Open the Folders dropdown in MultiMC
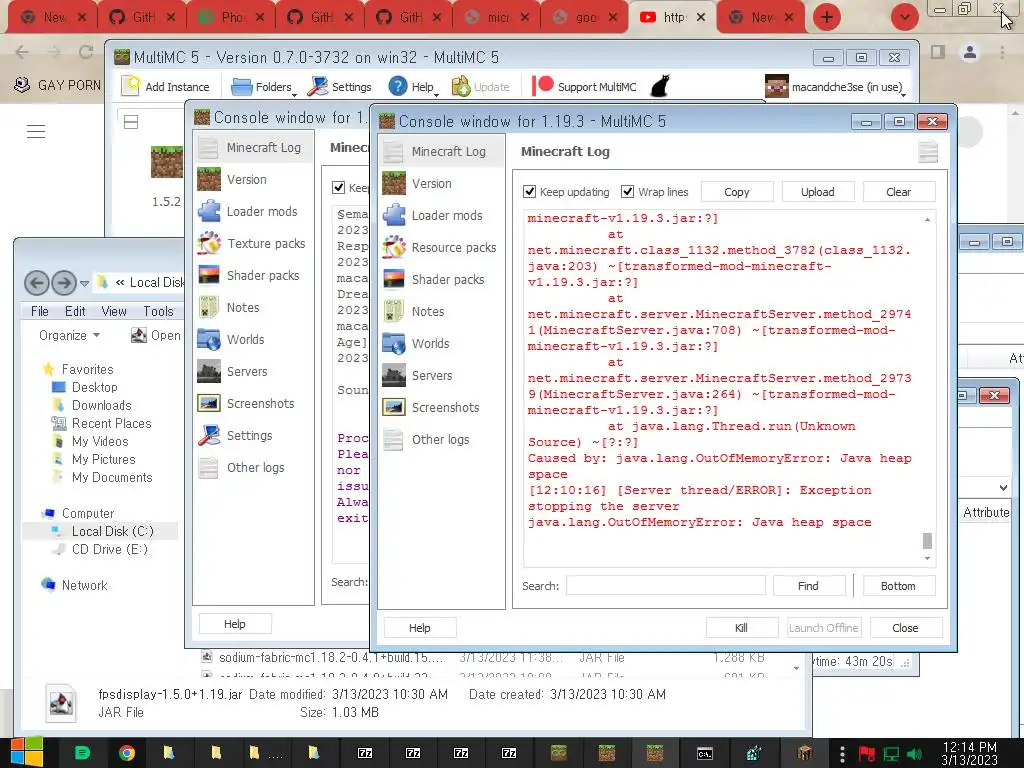Viewport: 1024px width, 768px height. click(x=263, y=86)
